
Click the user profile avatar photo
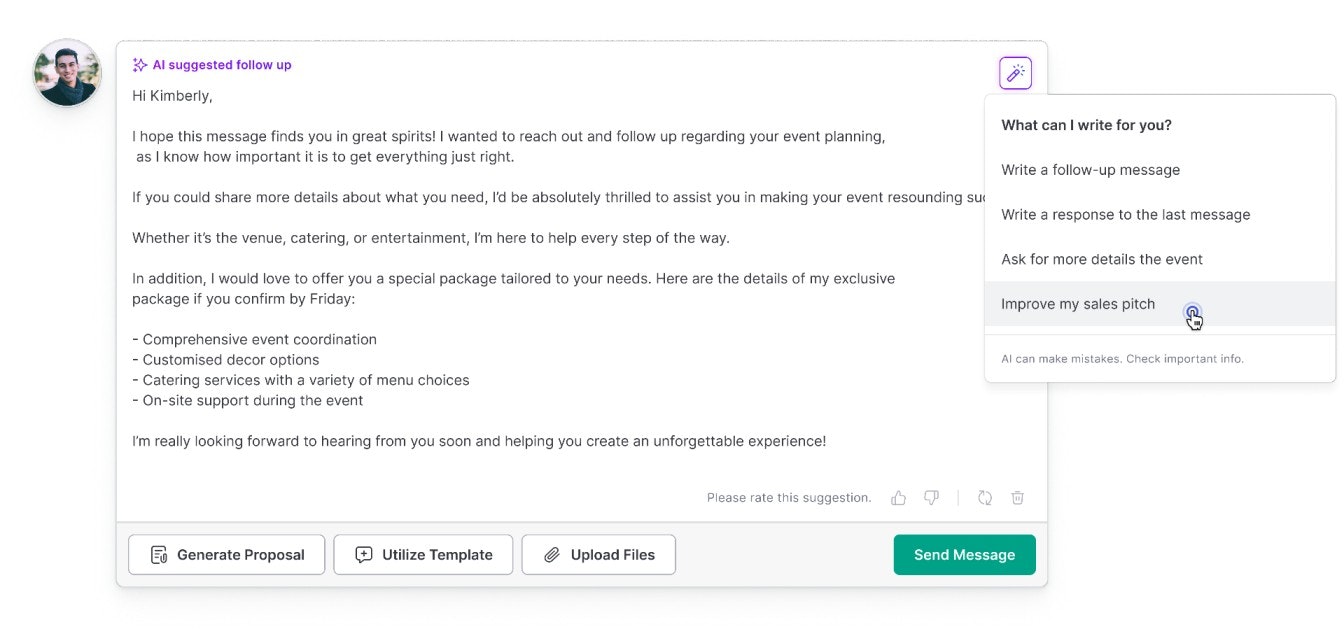(66, 72)
